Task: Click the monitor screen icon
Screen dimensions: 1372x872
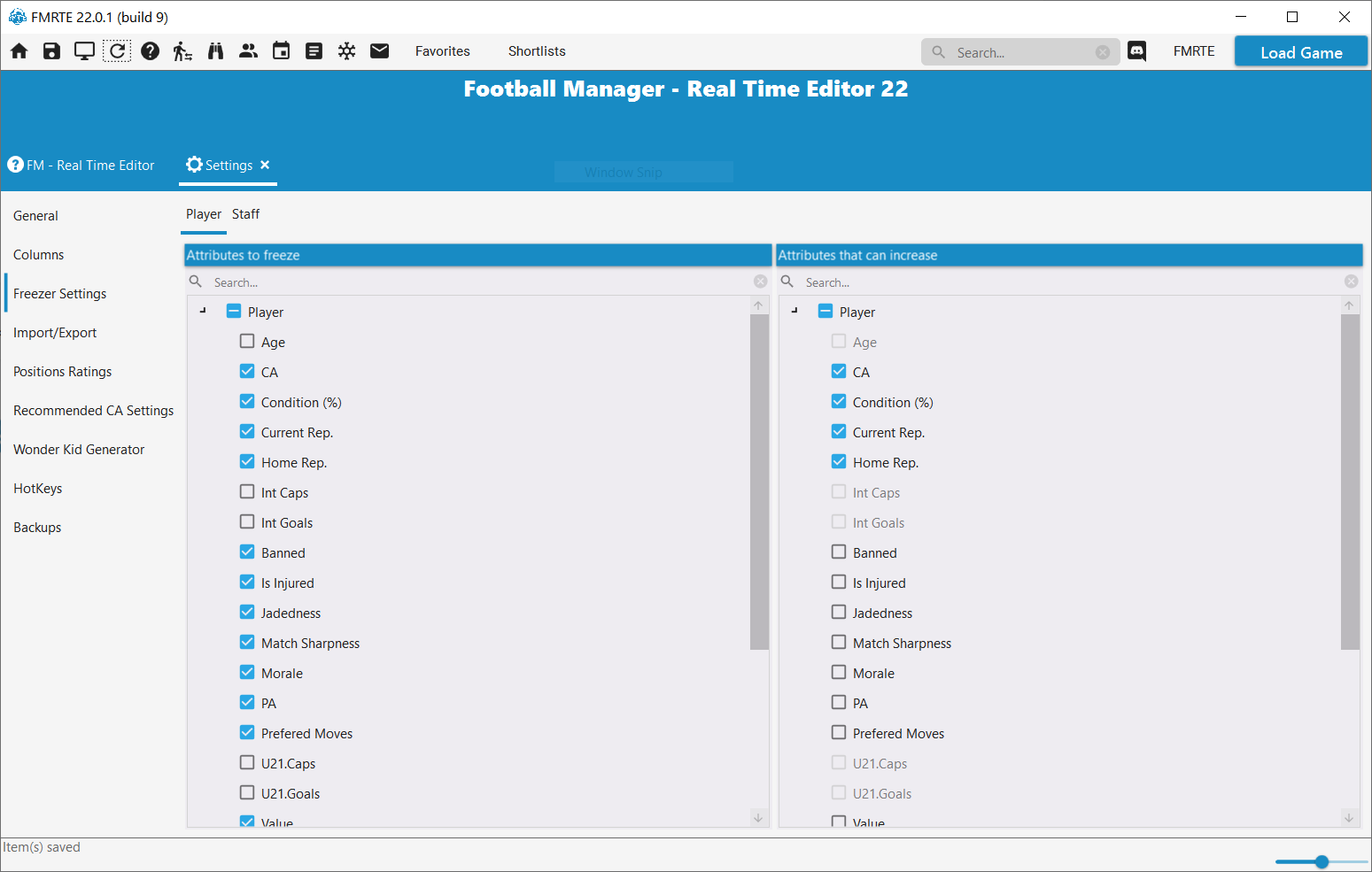Action: (x=84, y=51)
